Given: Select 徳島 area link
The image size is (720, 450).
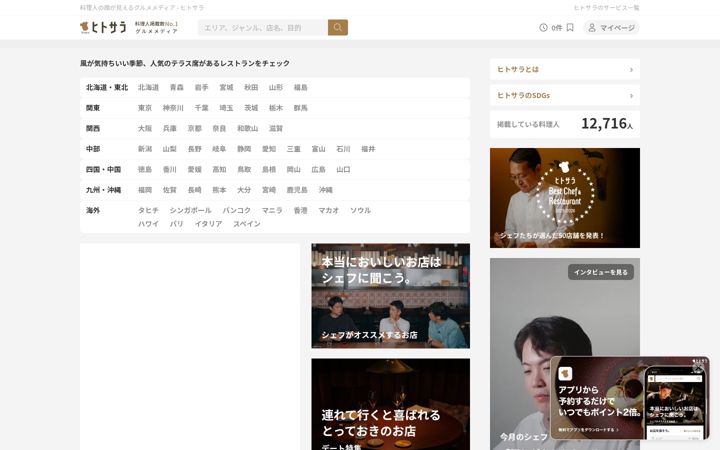Looking at the screenshot, I should tap(145, 169).
